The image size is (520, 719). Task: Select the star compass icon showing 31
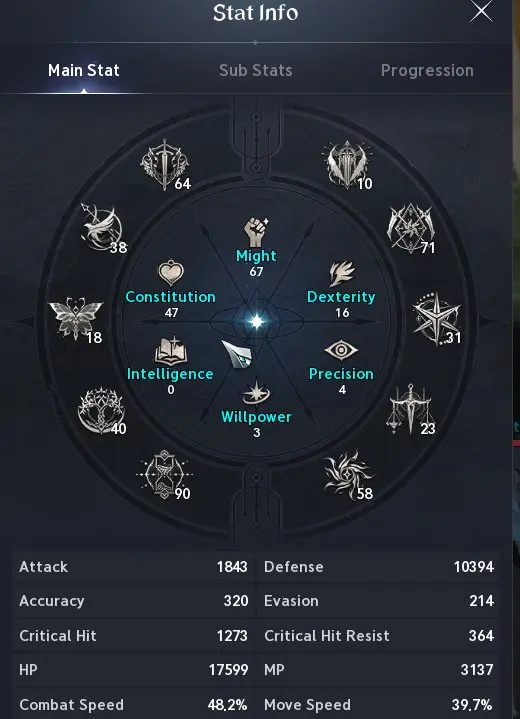click(x=437, y=319)
